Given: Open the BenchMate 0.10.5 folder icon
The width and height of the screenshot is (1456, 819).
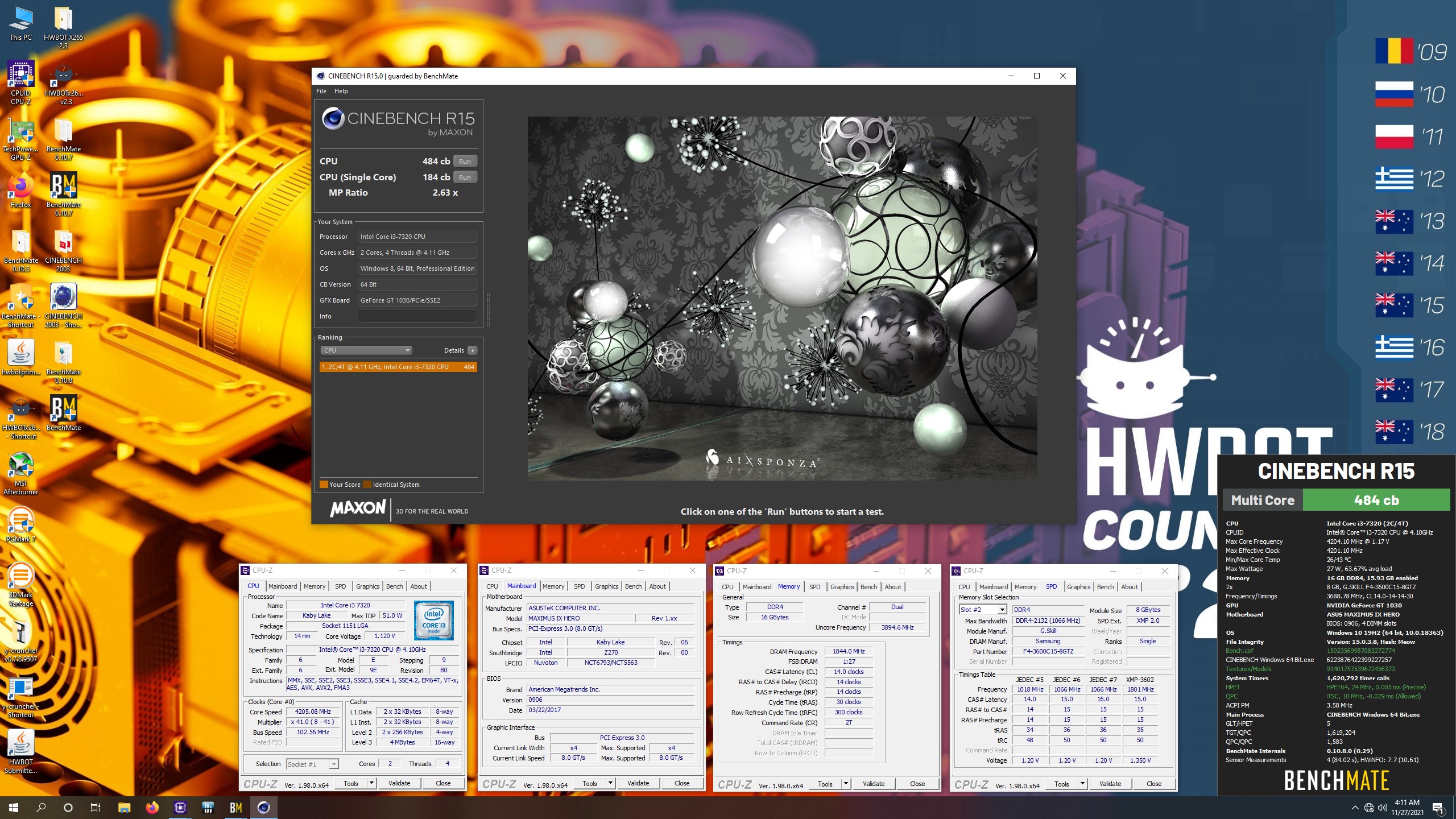Looking at the screenshot, I should (x=21, y=250).
